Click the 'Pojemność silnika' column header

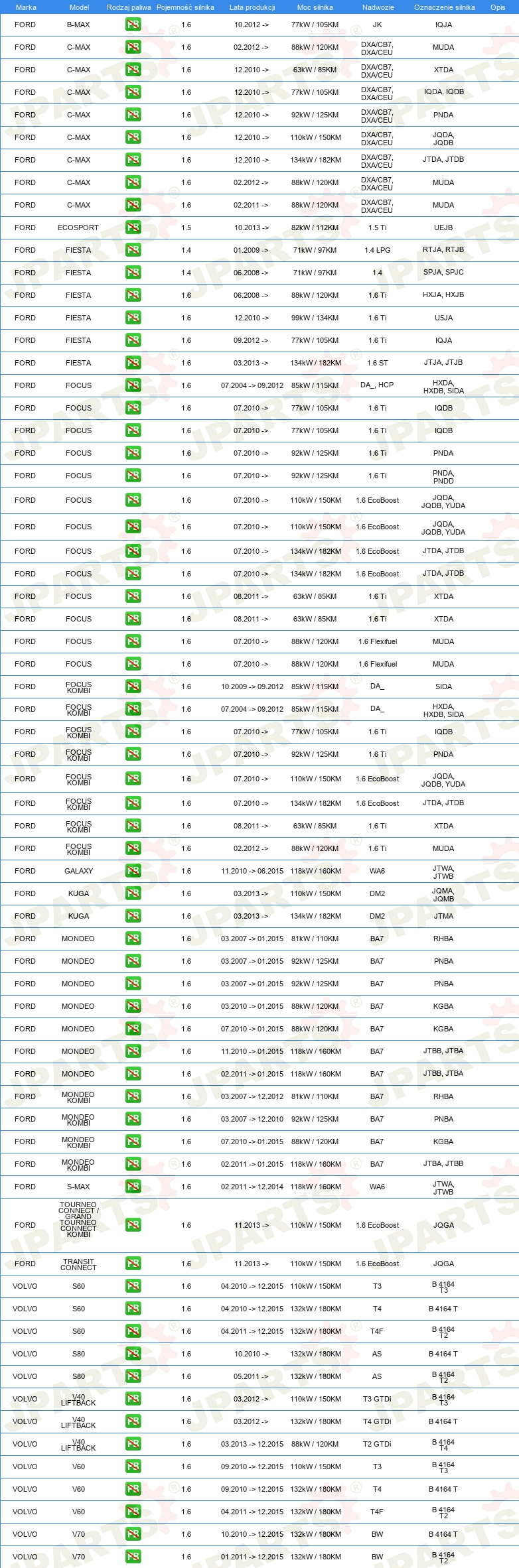[185, 7]
